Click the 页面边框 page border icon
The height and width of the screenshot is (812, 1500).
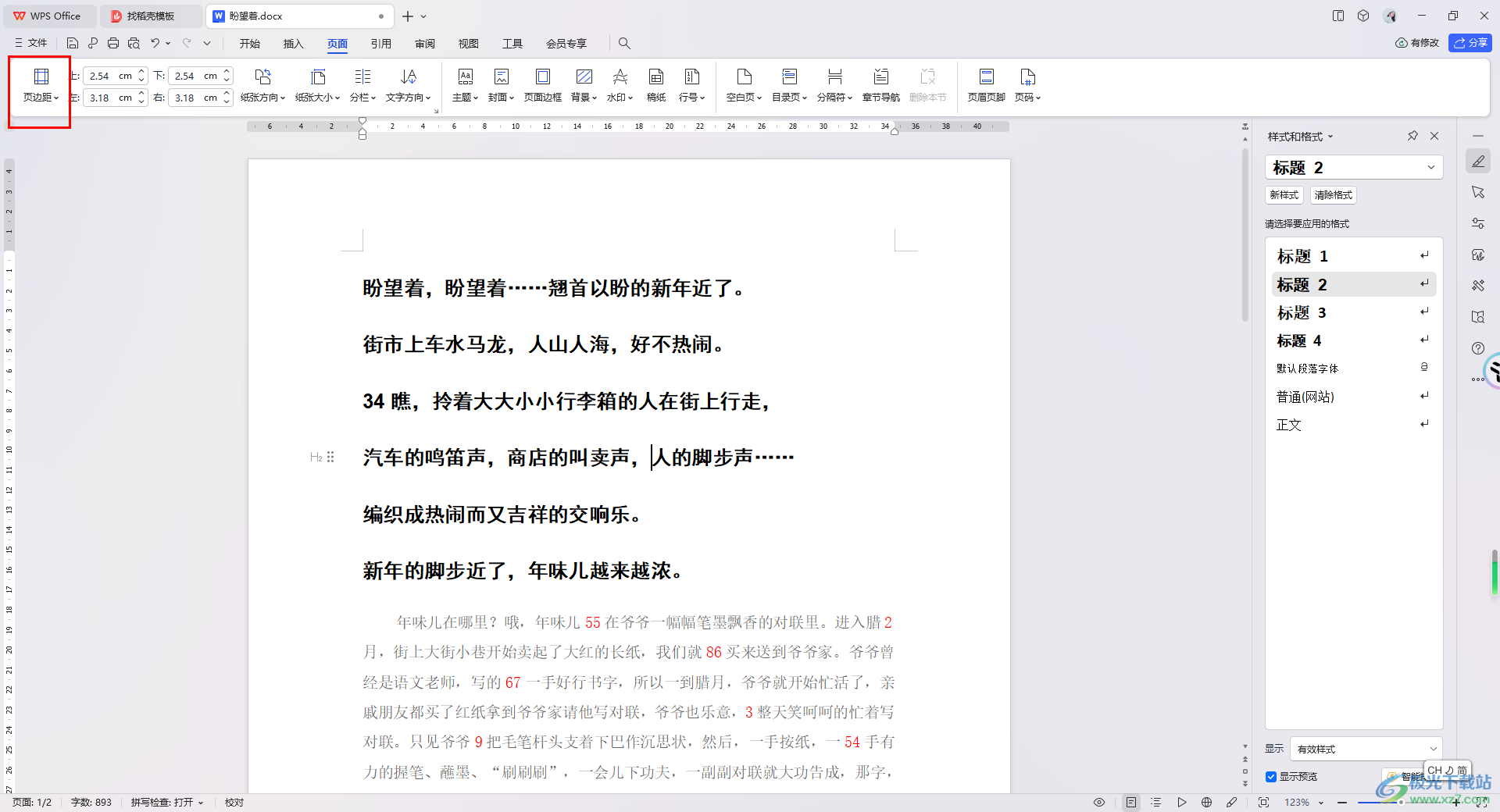point(542,86)
